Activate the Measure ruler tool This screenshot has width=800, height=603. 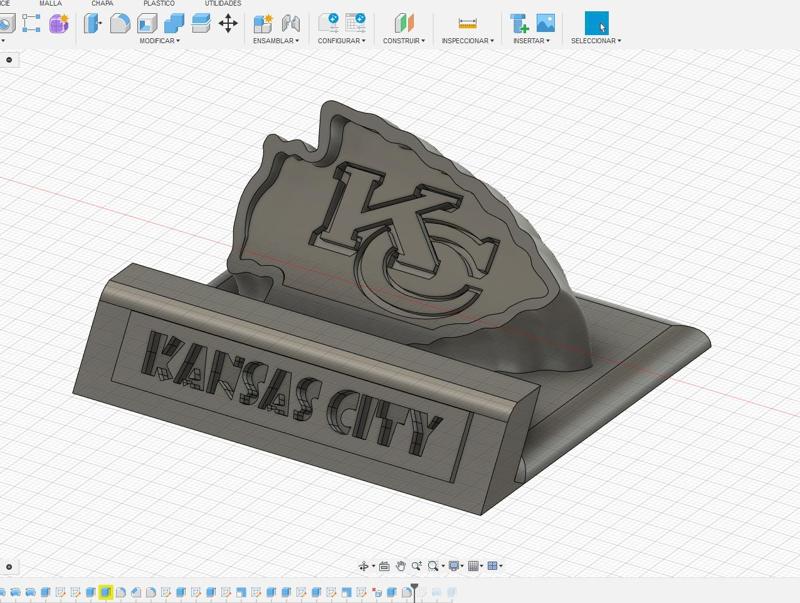point(467,23)
